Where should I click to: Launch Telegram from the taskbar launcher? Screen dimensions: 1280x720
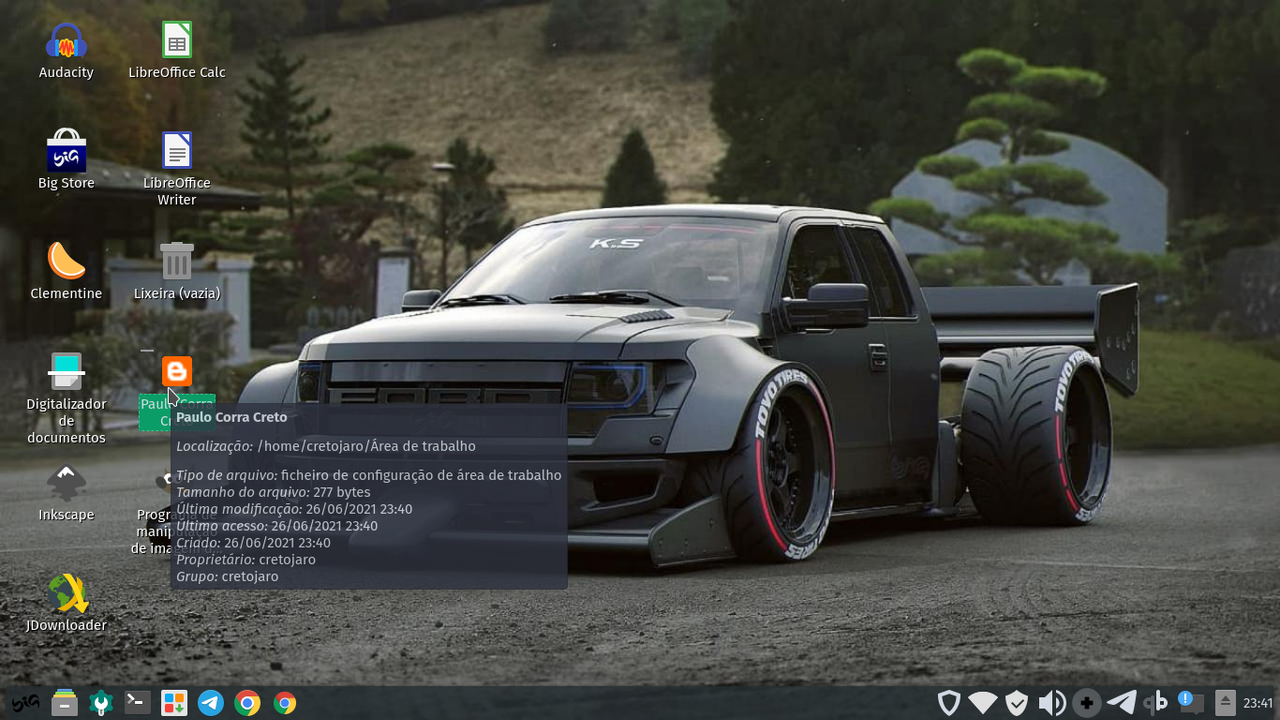click(211, 703)
